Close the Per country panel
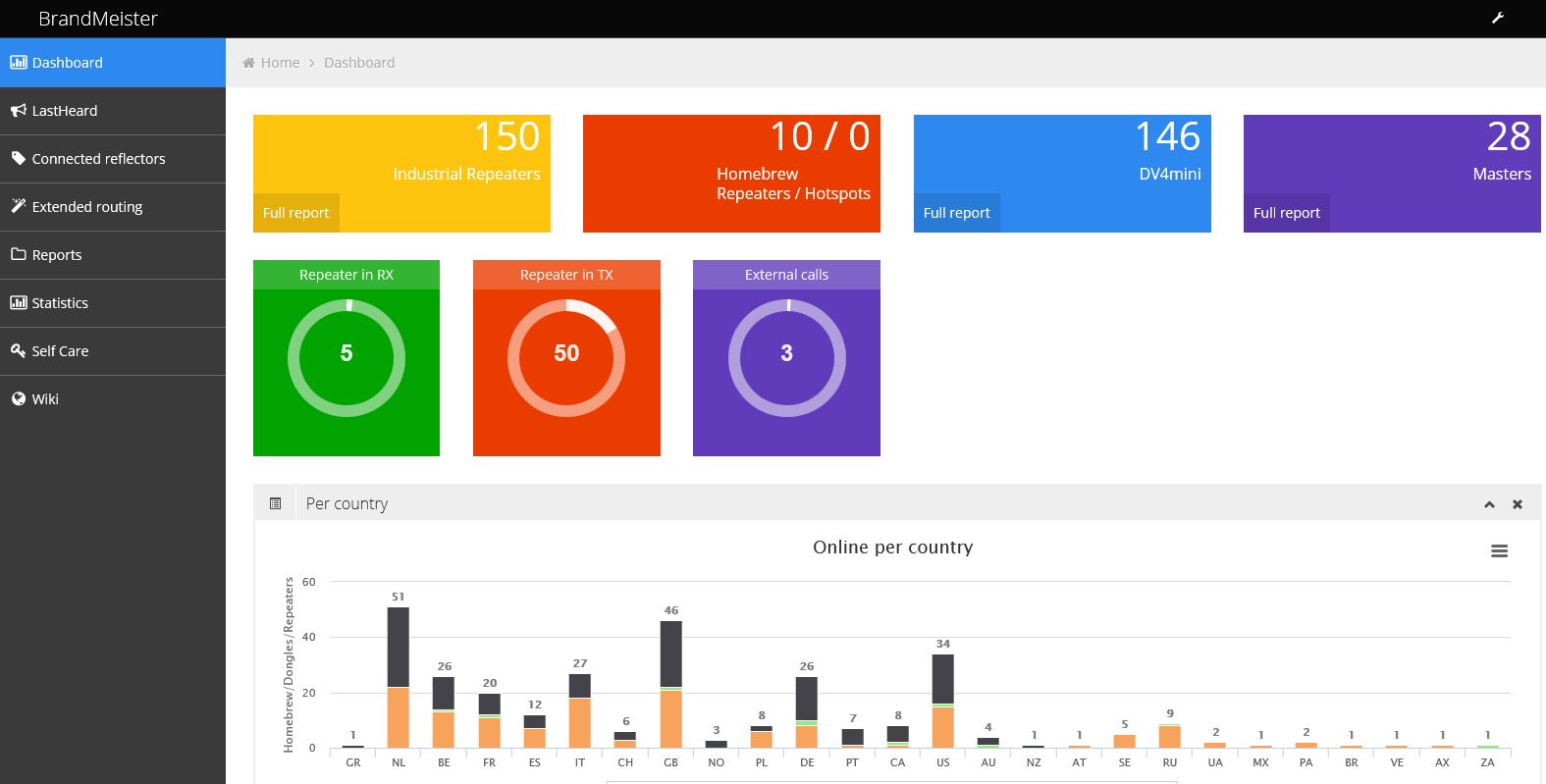The width and height of the screenshot is (1546, 784). pyautogui.click(x=1518, y=504)
